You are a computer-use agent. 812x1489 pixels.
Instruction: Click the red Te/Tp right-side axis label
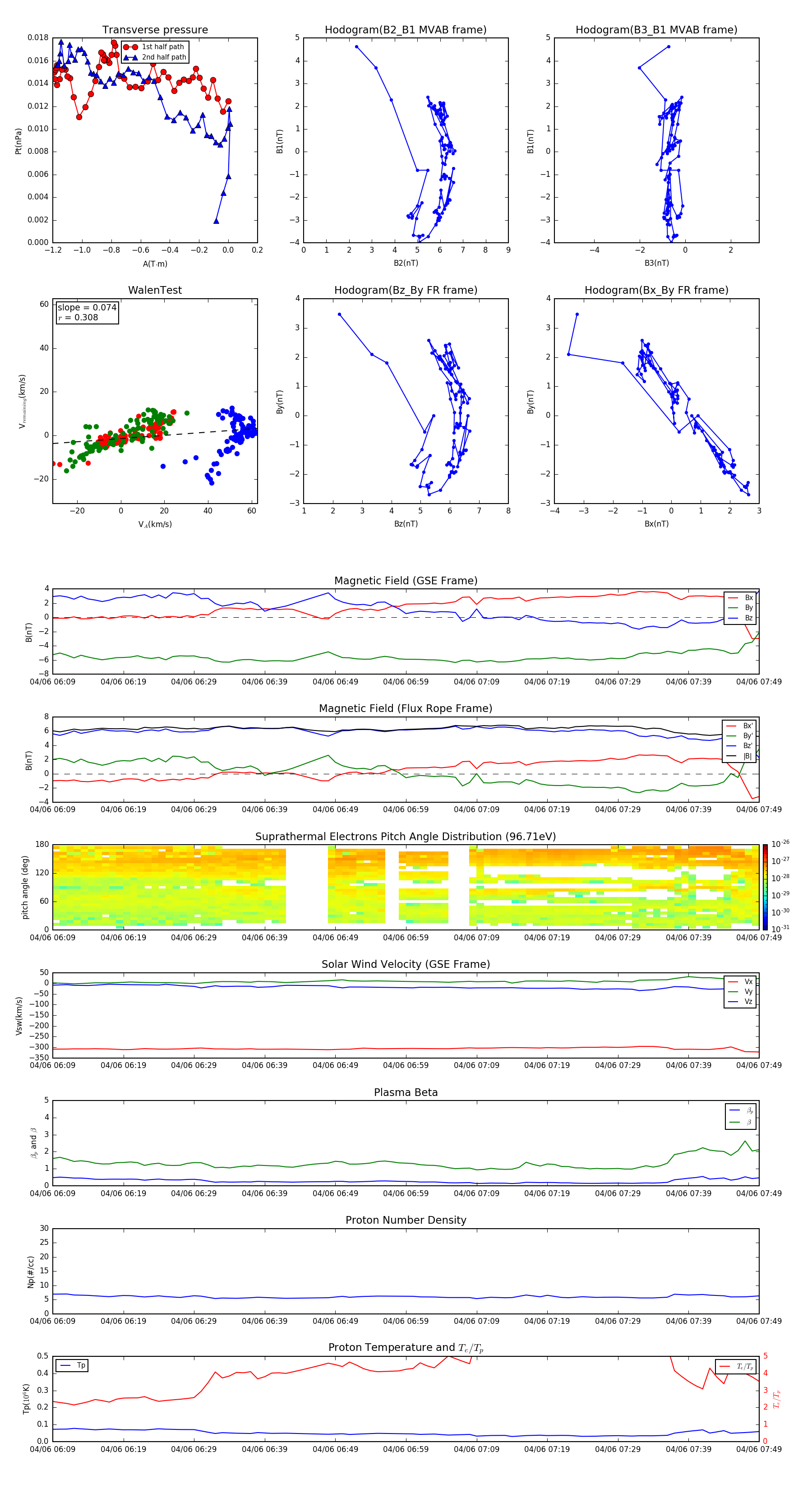pyautogui.click(x=776, y=1399)
